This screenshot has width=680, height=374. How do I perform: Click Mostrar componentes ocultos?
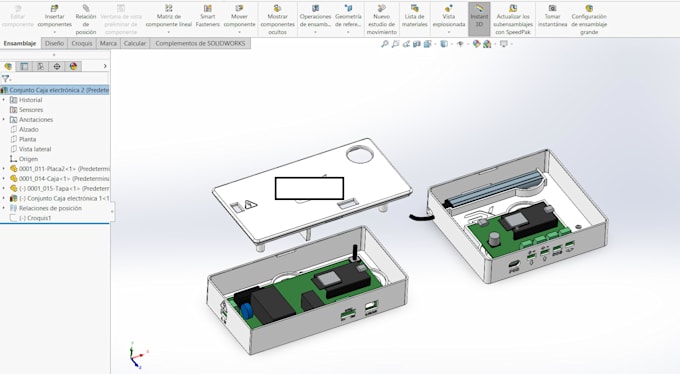(278, 20)
